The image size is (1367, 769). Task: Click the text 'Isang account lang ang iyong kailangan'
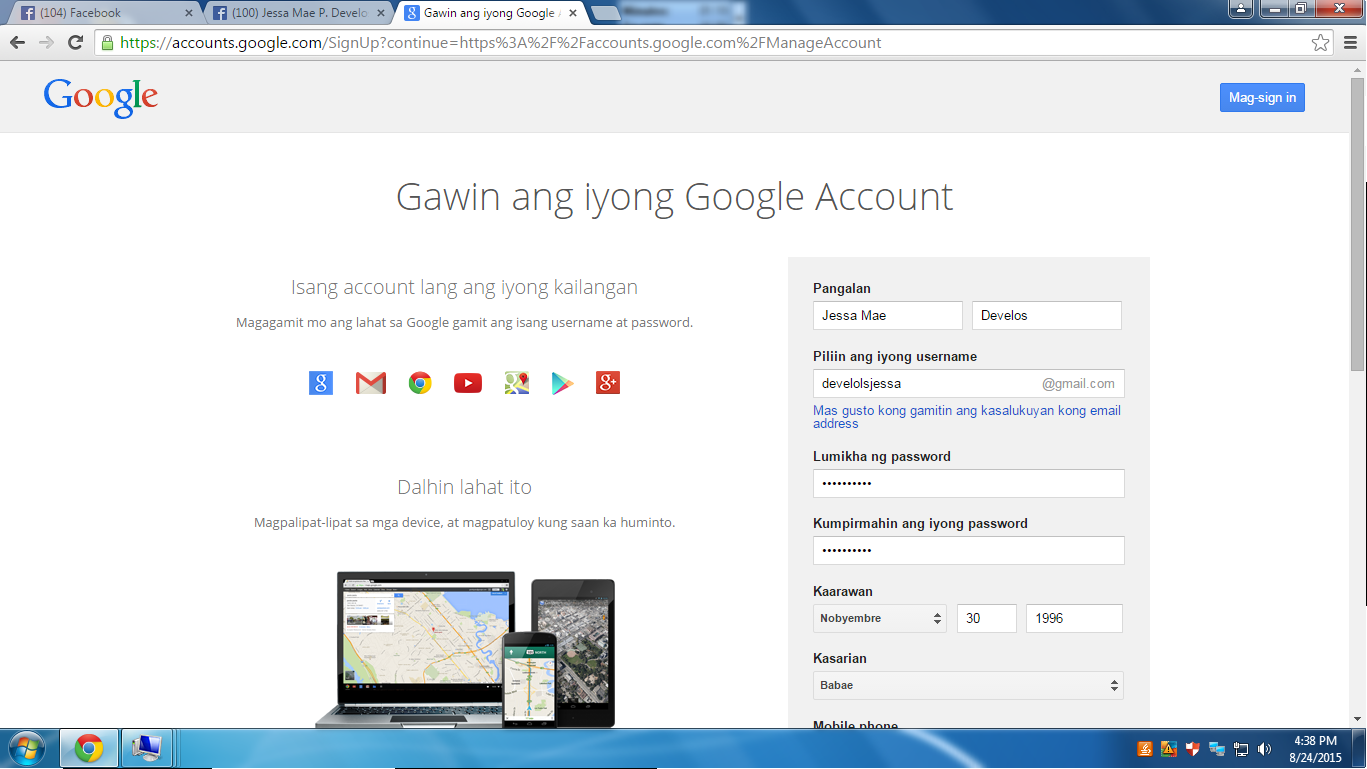coord(464,287)
